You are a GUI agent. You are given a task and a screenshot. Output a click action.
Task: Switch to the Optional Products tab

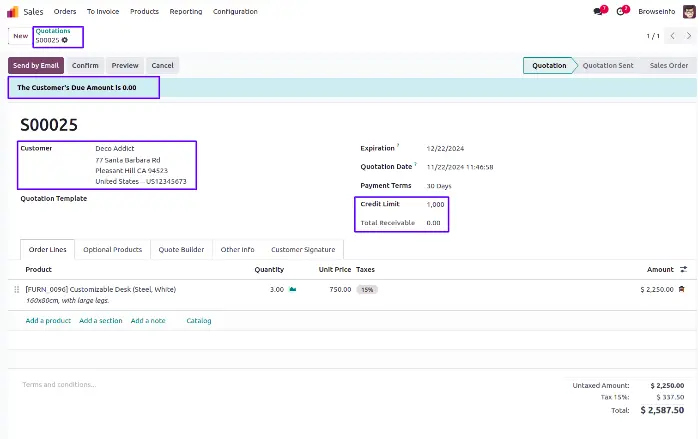[112, 249]
